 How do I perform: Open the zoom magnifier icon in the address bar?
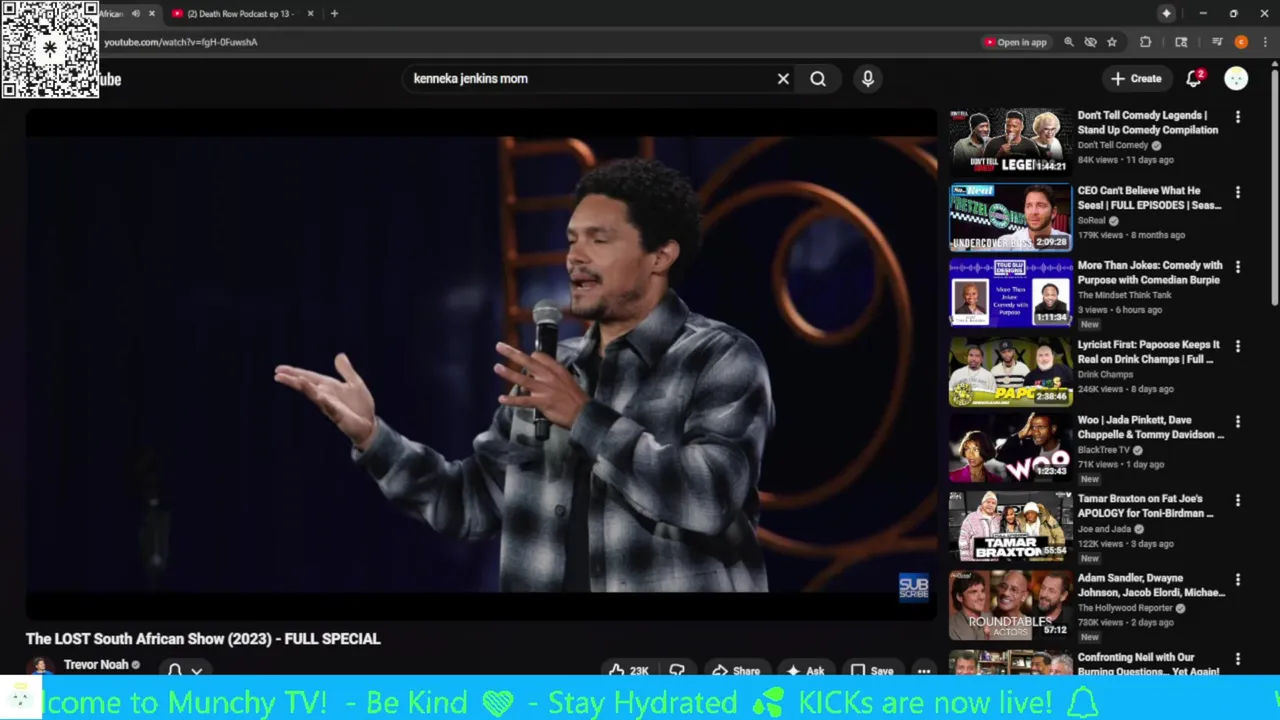(1069, 42)
